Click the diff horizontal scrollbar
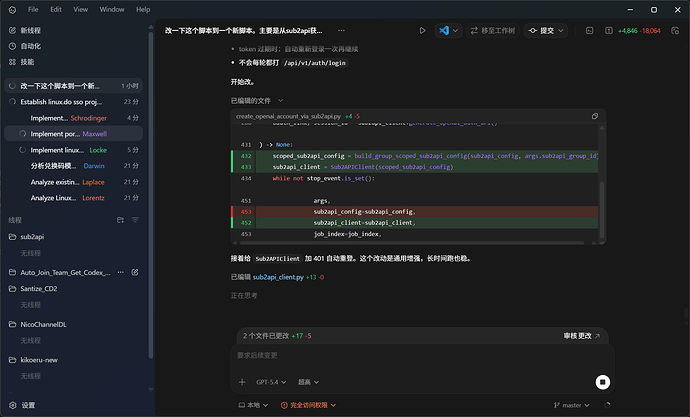Viewport: 690px width, 417px height. pos(412,242)
